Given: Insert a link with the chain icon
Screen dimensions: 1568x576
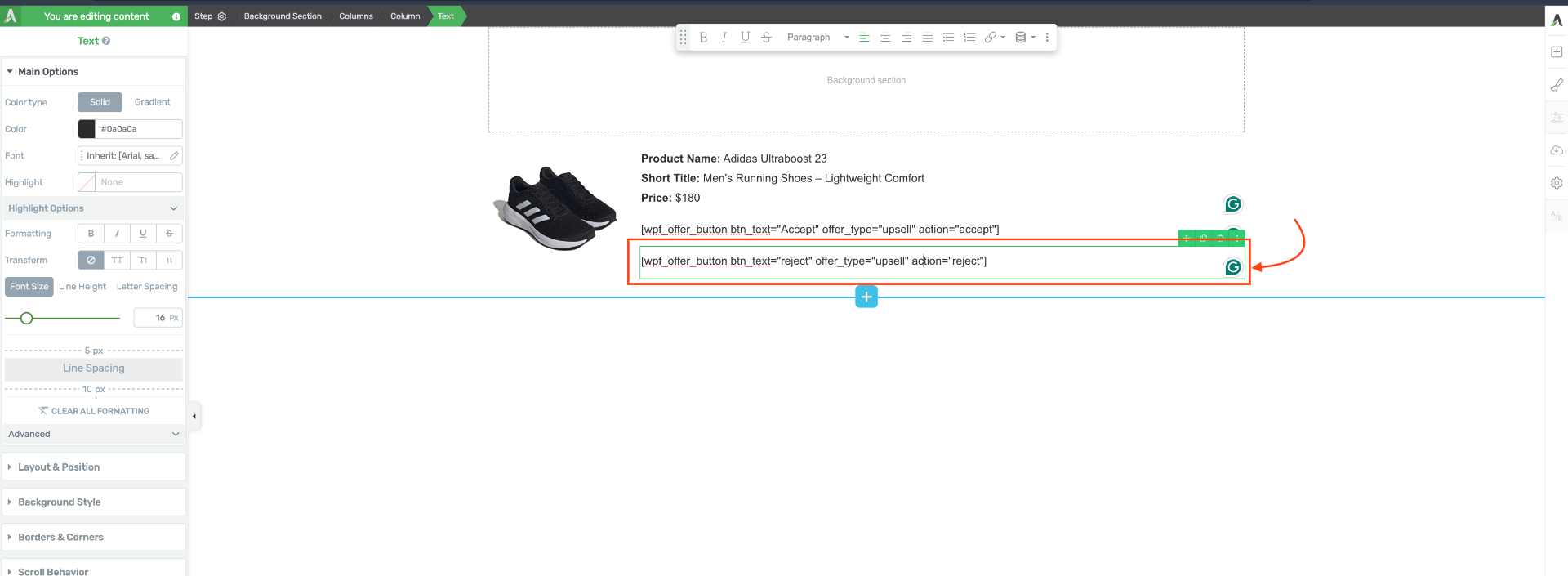Looking at the screenshot, I should [990, 38].
